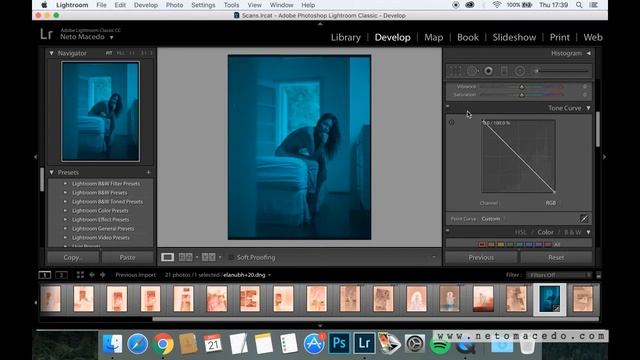The image size is (640, 360).
Task: Click the Reset button
Action: (556, 257)
